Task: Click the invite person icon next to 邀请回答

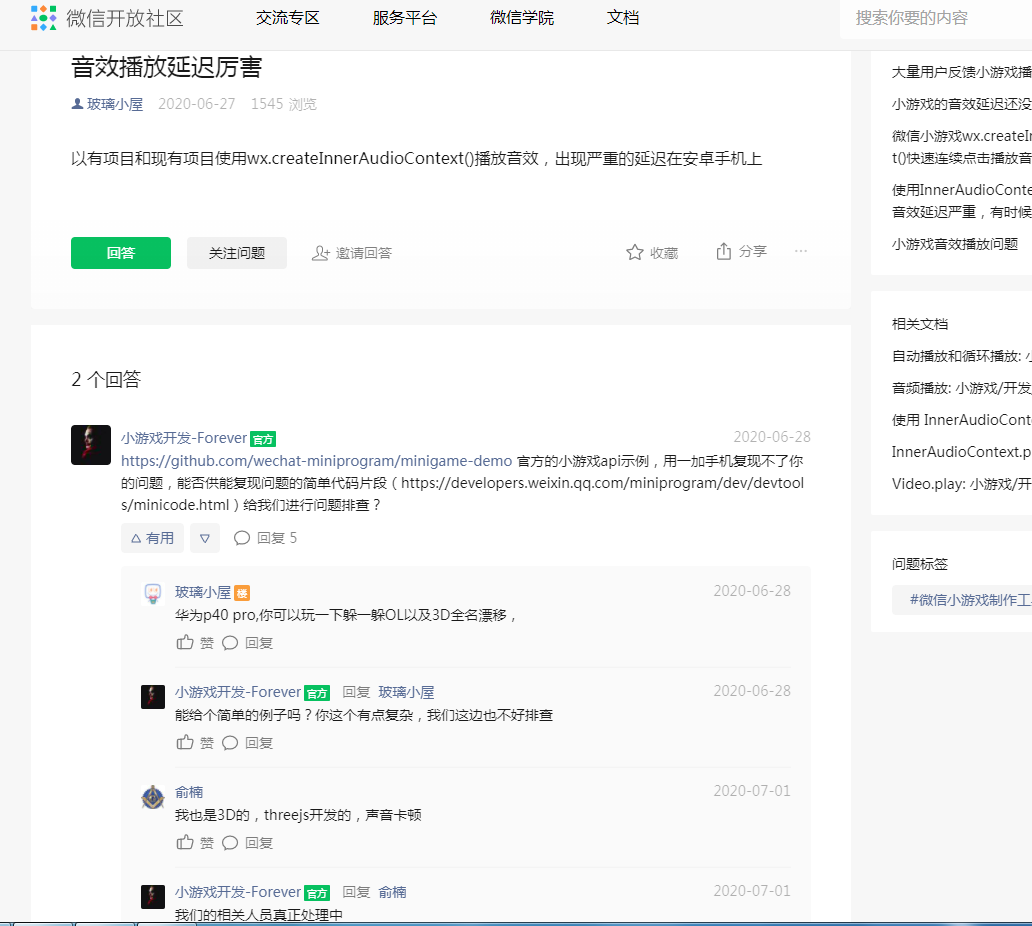Action: pos(321,253)
